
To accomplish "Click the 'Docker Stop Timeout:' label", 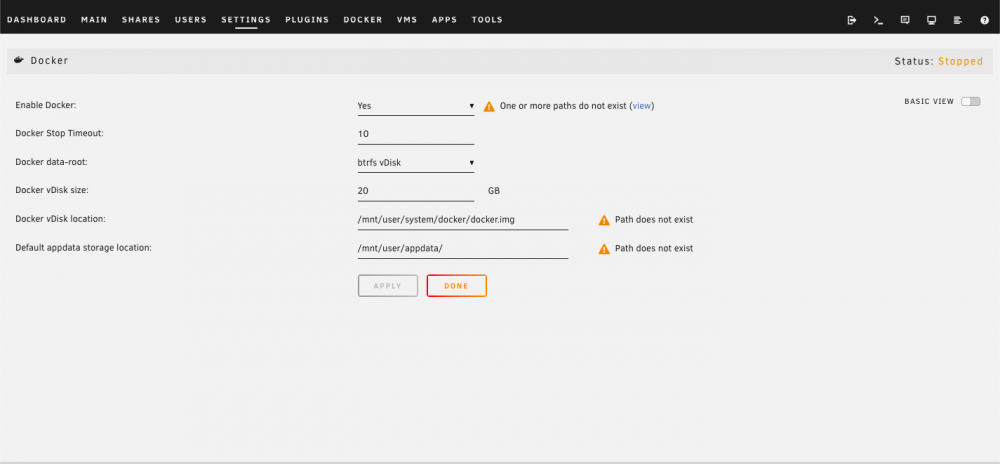I will tap(59, 133).
